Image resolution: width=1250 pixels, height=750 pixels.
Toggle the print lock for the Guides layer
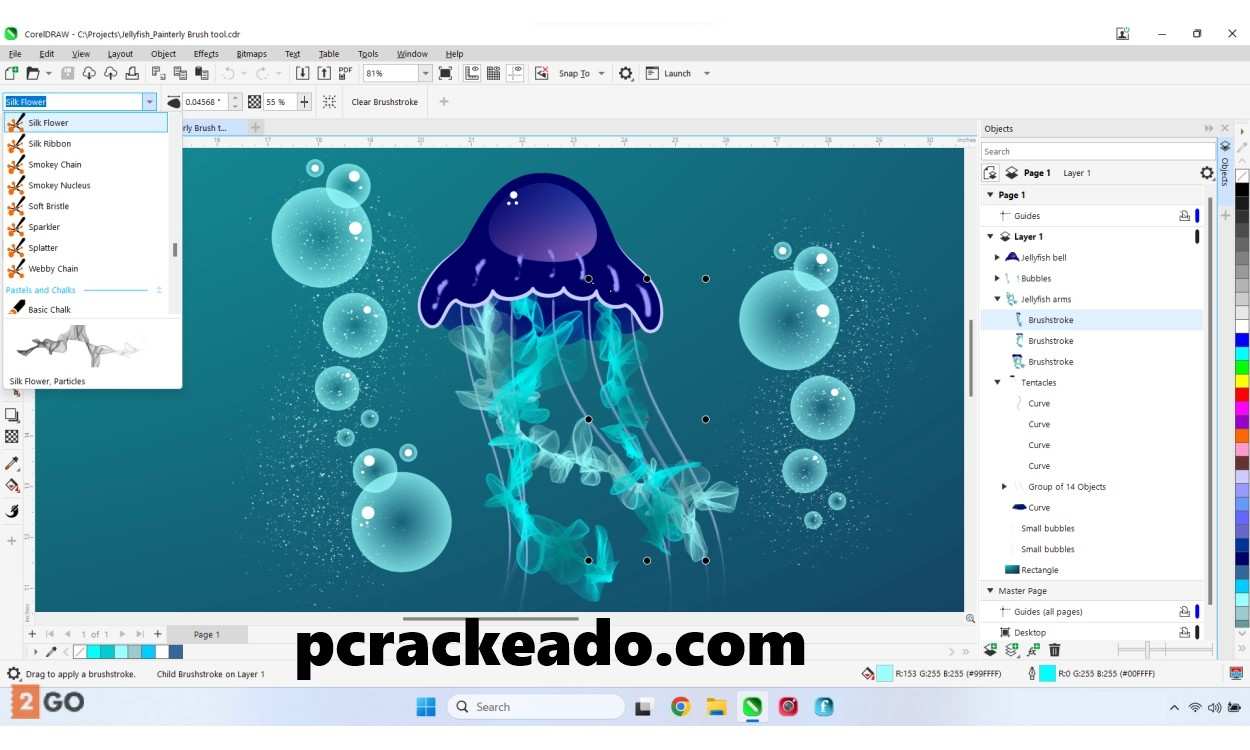click(x=1184, y=216)
